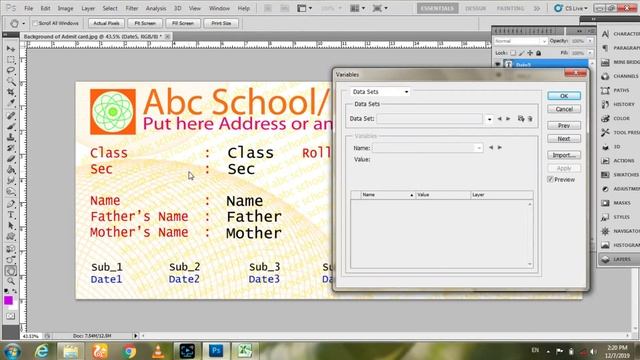Open VLC media player from taskbar
Screen dimensions: 640x360
click(x=158, y=351)
